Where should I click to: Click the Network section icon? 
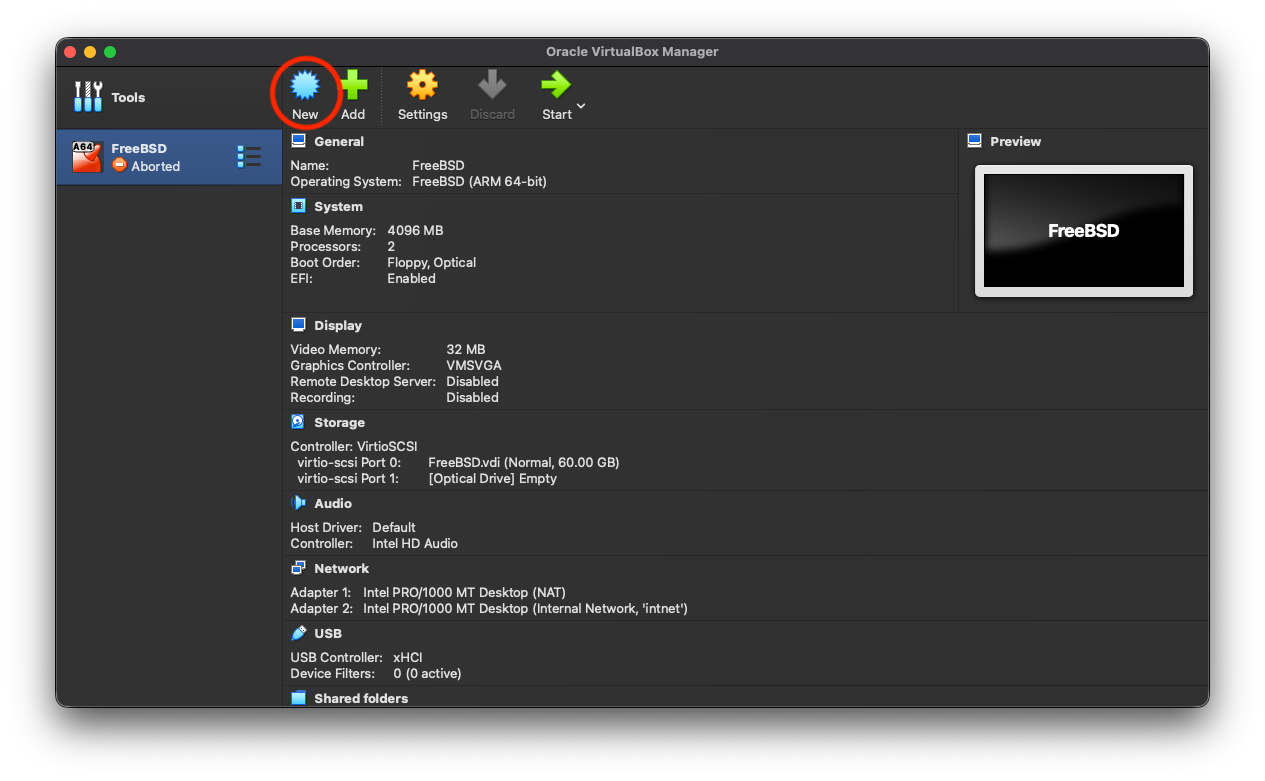298,568
